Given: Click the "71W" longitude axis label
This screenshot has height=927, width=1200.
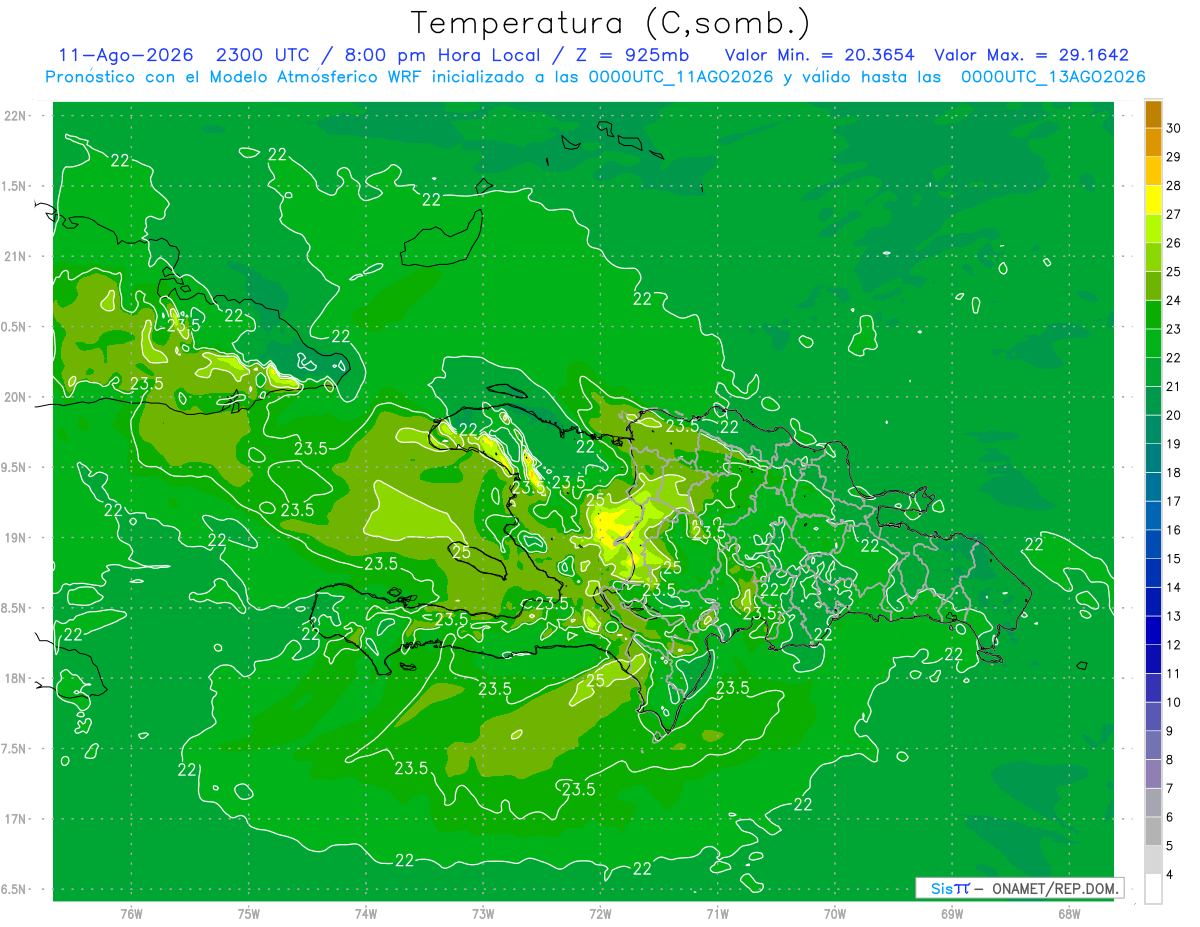Looking at the screenshot, I should pyautogui.click(x=717, y=914).
